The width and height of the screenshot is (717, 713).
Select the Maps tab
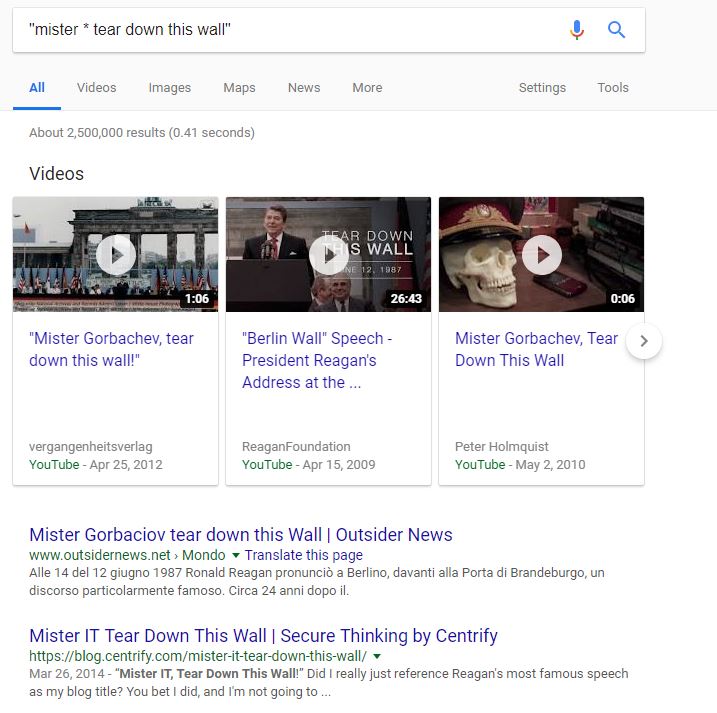coord(239,88)
